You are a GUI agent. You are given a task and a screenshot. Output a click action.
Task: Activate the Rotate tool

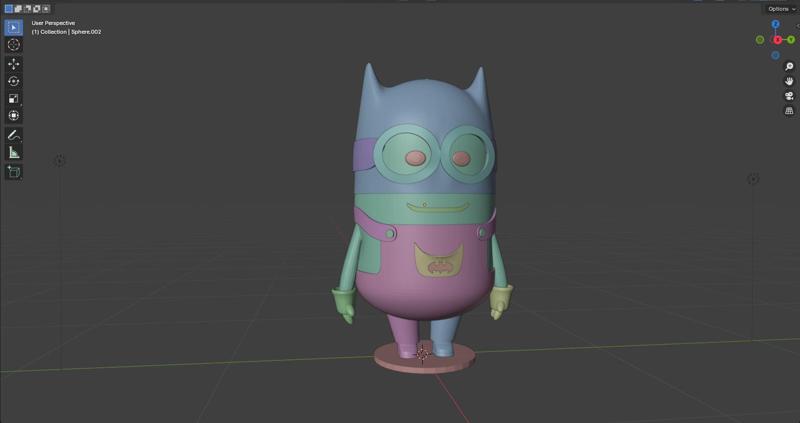(x=14, y=81)
